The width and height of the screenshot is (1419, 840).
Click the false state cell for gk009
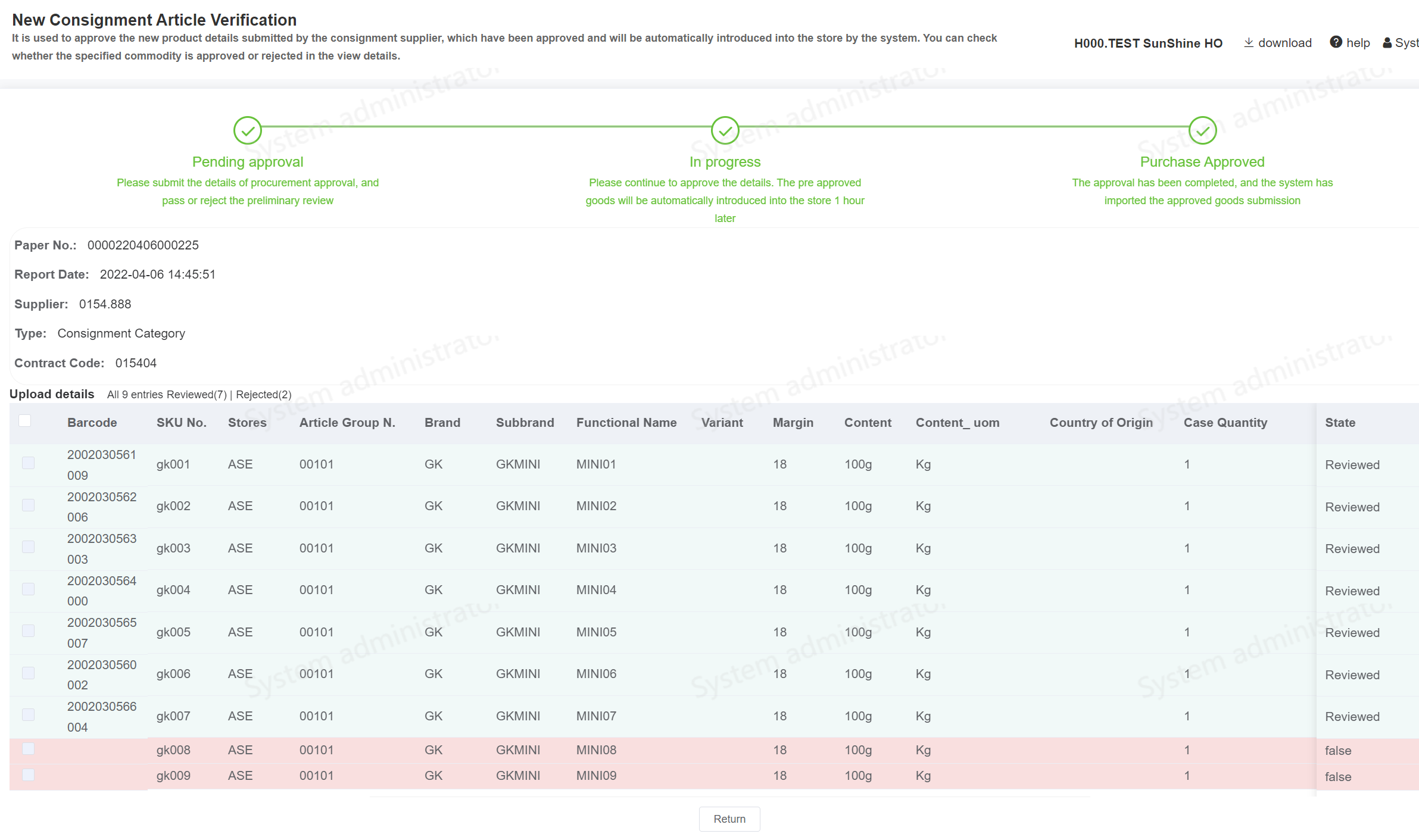point(1337,777)
